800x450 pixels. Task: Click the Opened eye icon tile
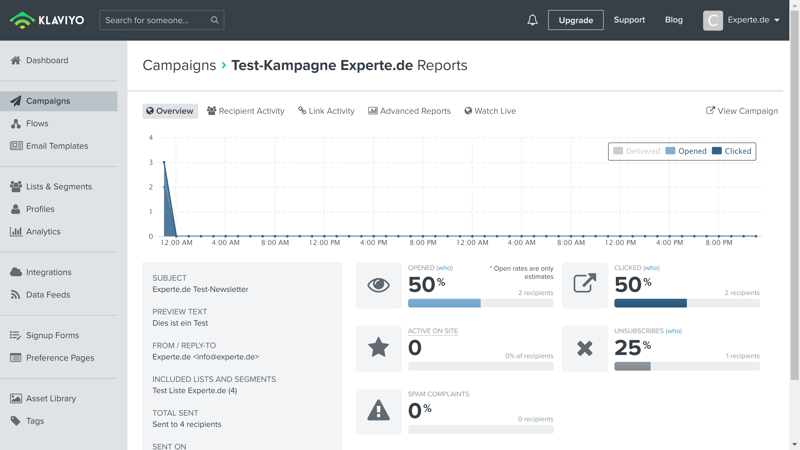tap(378, 286)
